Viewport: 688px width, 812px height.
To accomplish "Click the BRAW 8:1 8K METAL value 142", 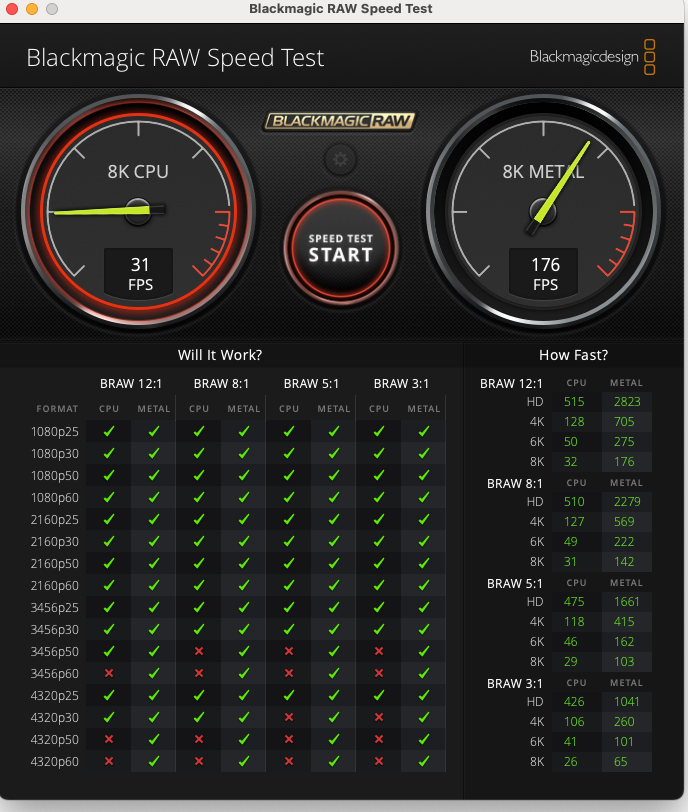I will [624, 561].
